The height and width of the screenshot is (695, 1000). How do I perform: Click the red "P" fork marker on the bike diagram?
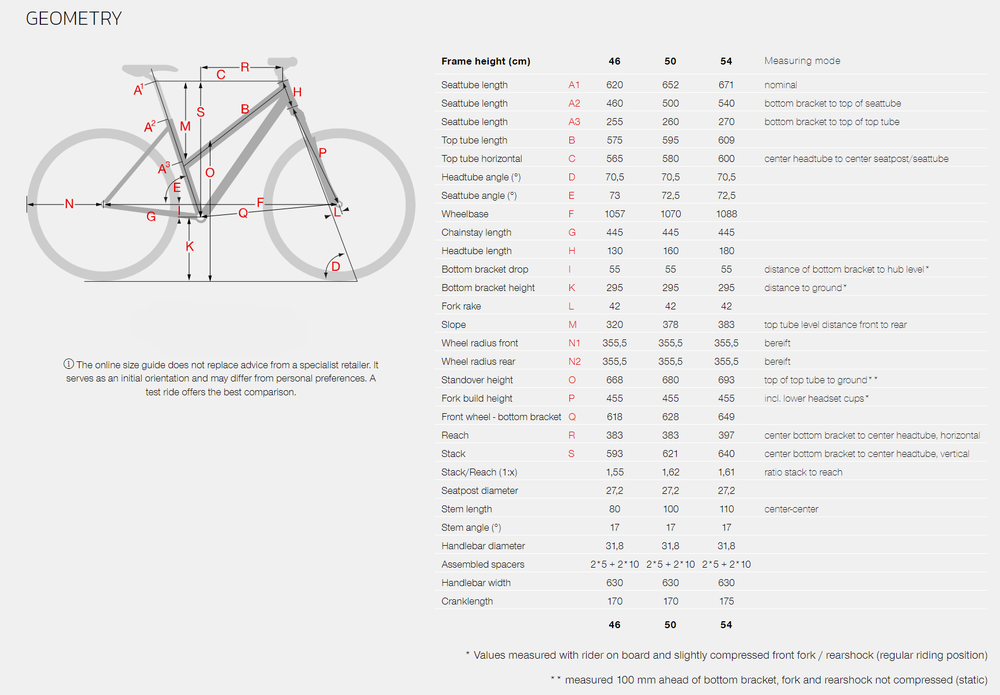322,152
